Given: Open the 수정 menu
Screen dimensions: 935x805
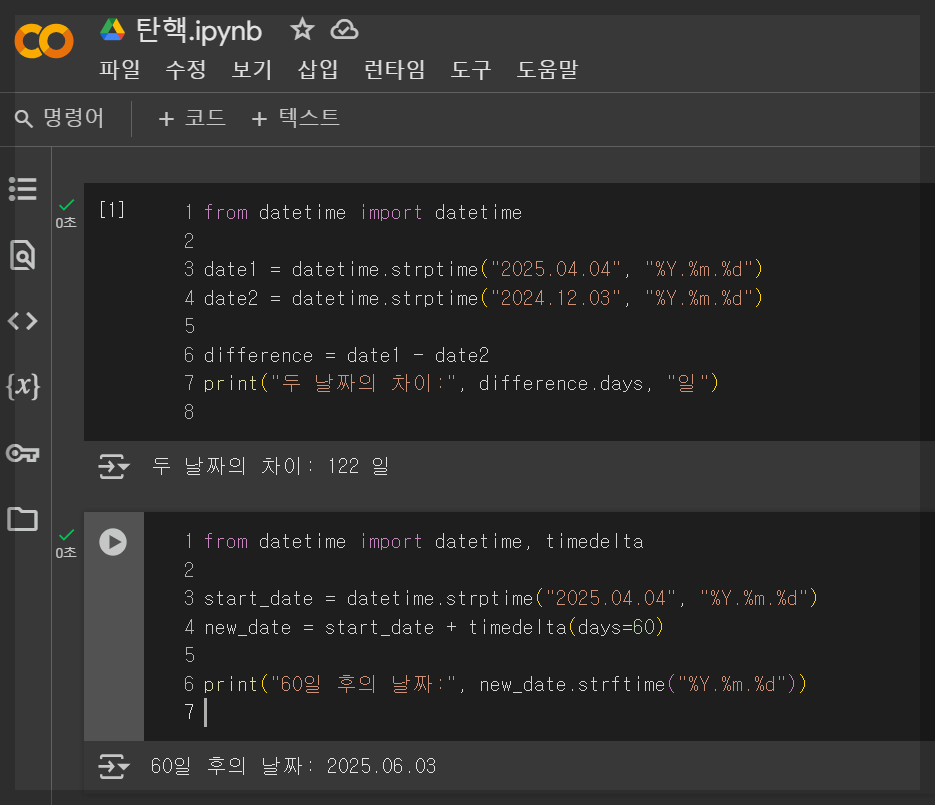Looking at the screenshot, I should 185,69.
